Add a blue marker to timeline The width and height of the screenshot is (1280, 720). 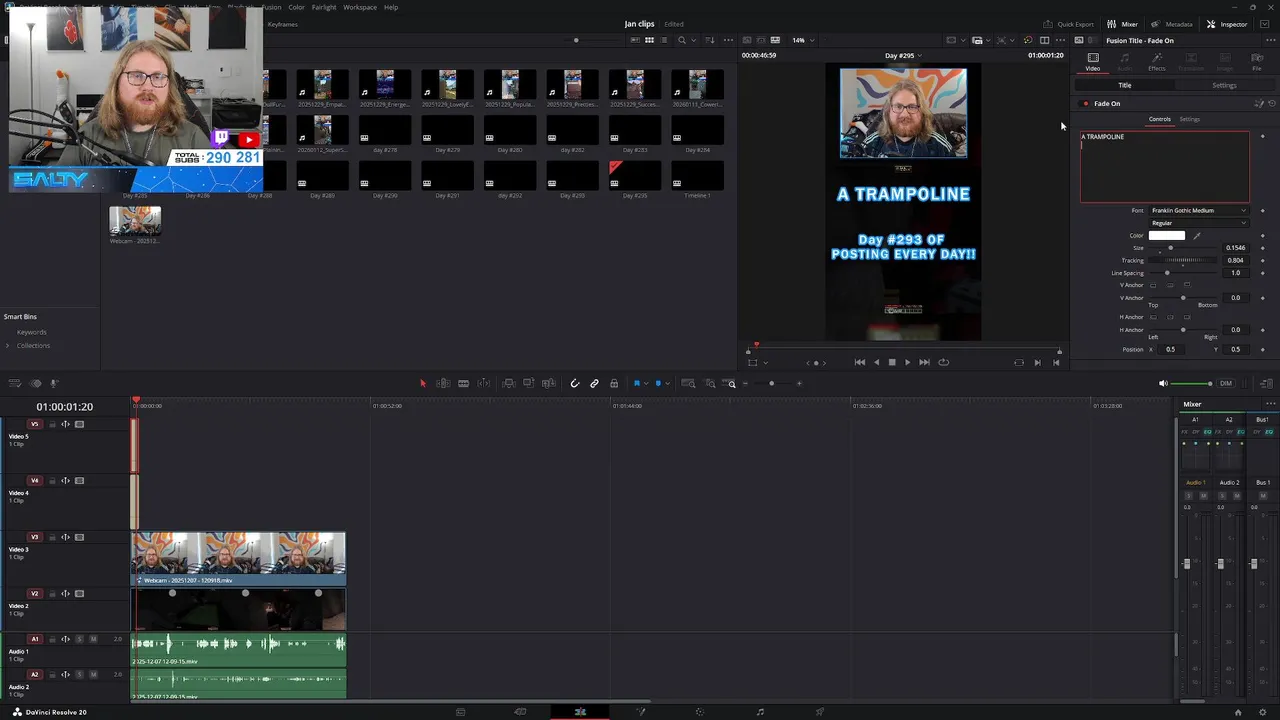657,383
